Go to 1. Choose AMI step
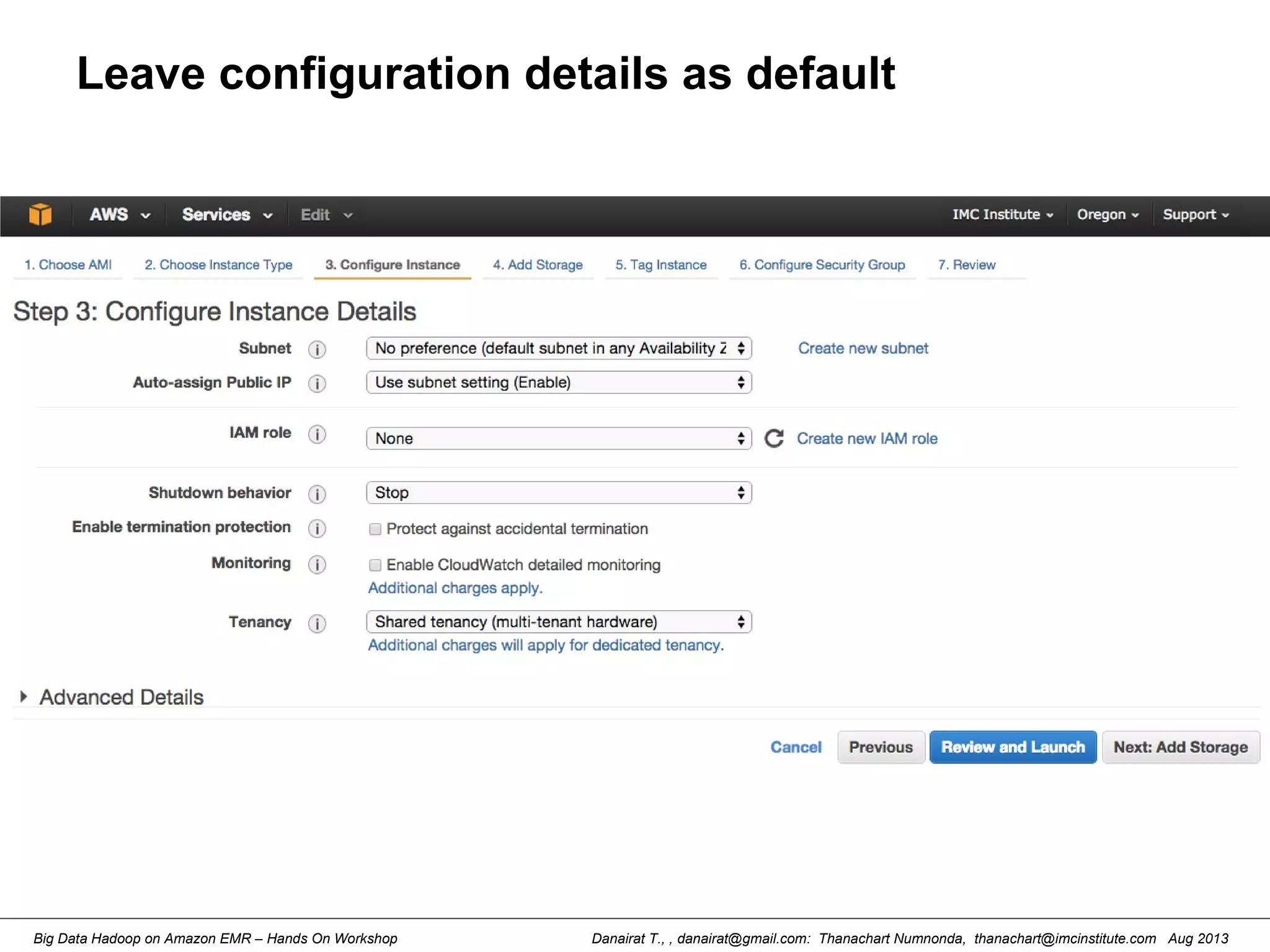This screenshot has height=952, width=1270. [68, 265]
